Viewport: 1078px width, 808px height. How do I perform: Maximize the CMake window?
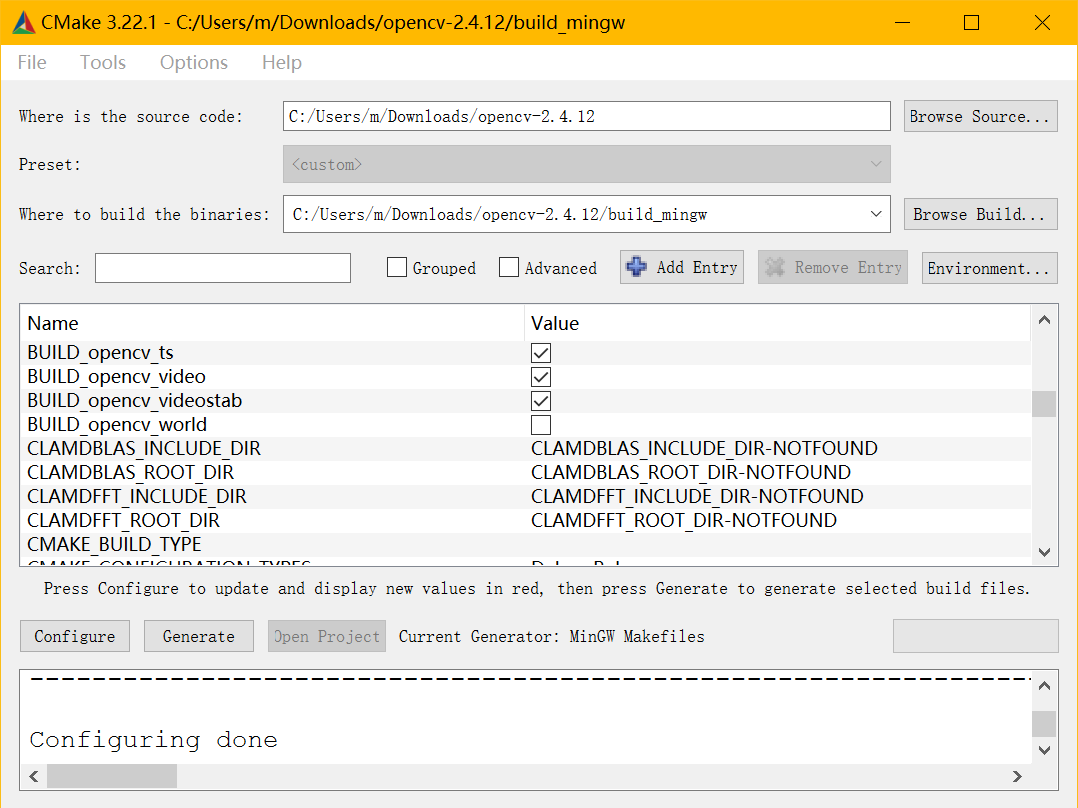(x=971, y=23)
